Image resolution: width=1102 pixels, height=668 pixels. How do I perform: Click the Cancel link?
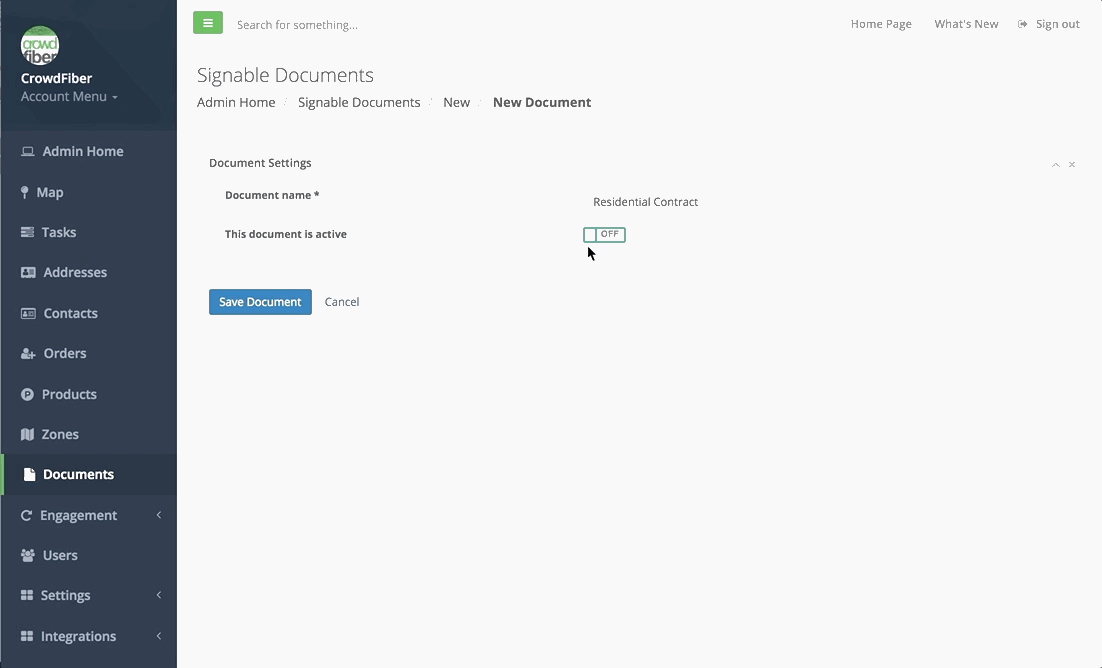(342, 302)
